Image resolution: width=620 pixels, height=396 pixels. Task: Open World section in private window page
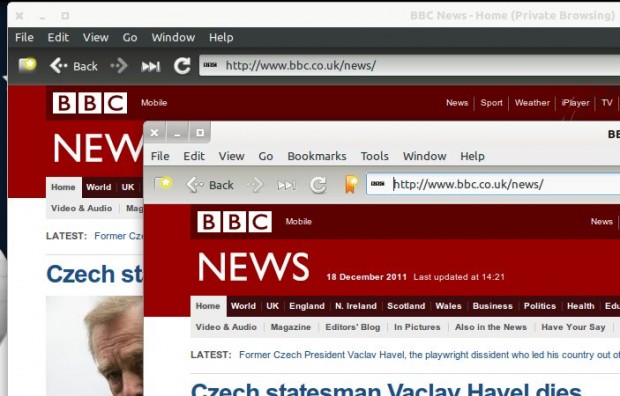98,187
